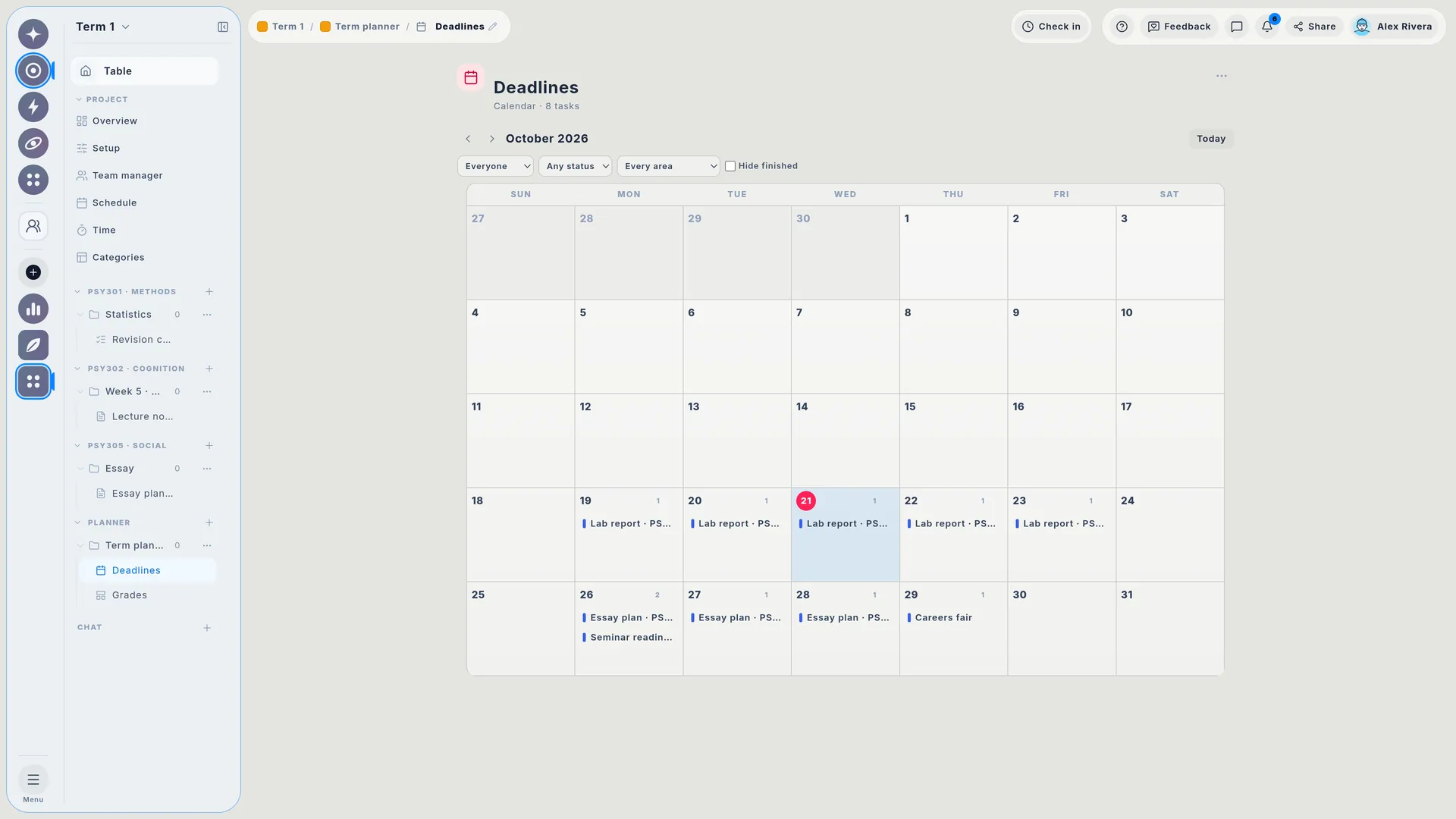The width and height of the screenshot is (1456, 819).
Task: Open Team manager in the sidebar
Action: [144, 176]
